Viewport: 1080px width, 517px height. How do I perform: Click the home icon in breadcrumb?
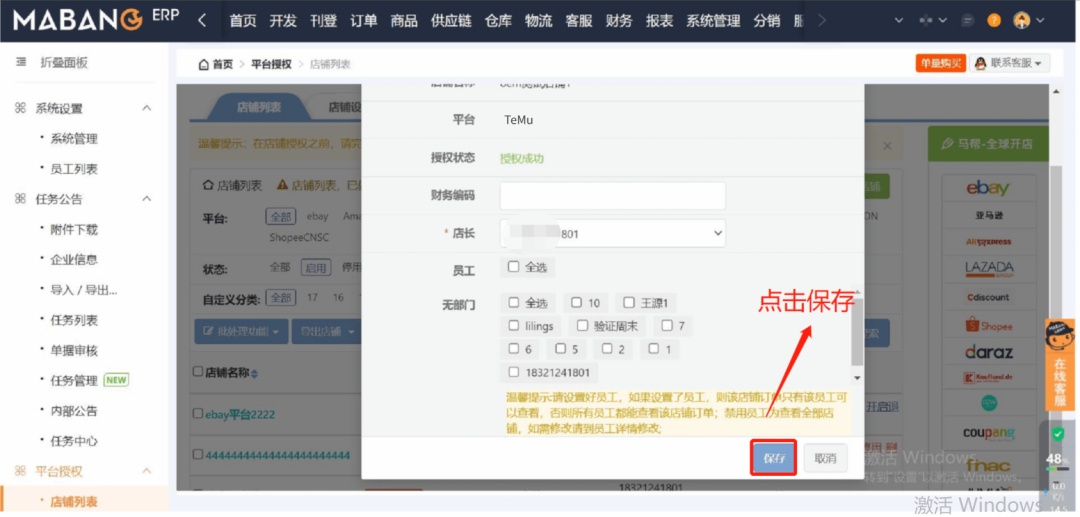coord(204,64)
